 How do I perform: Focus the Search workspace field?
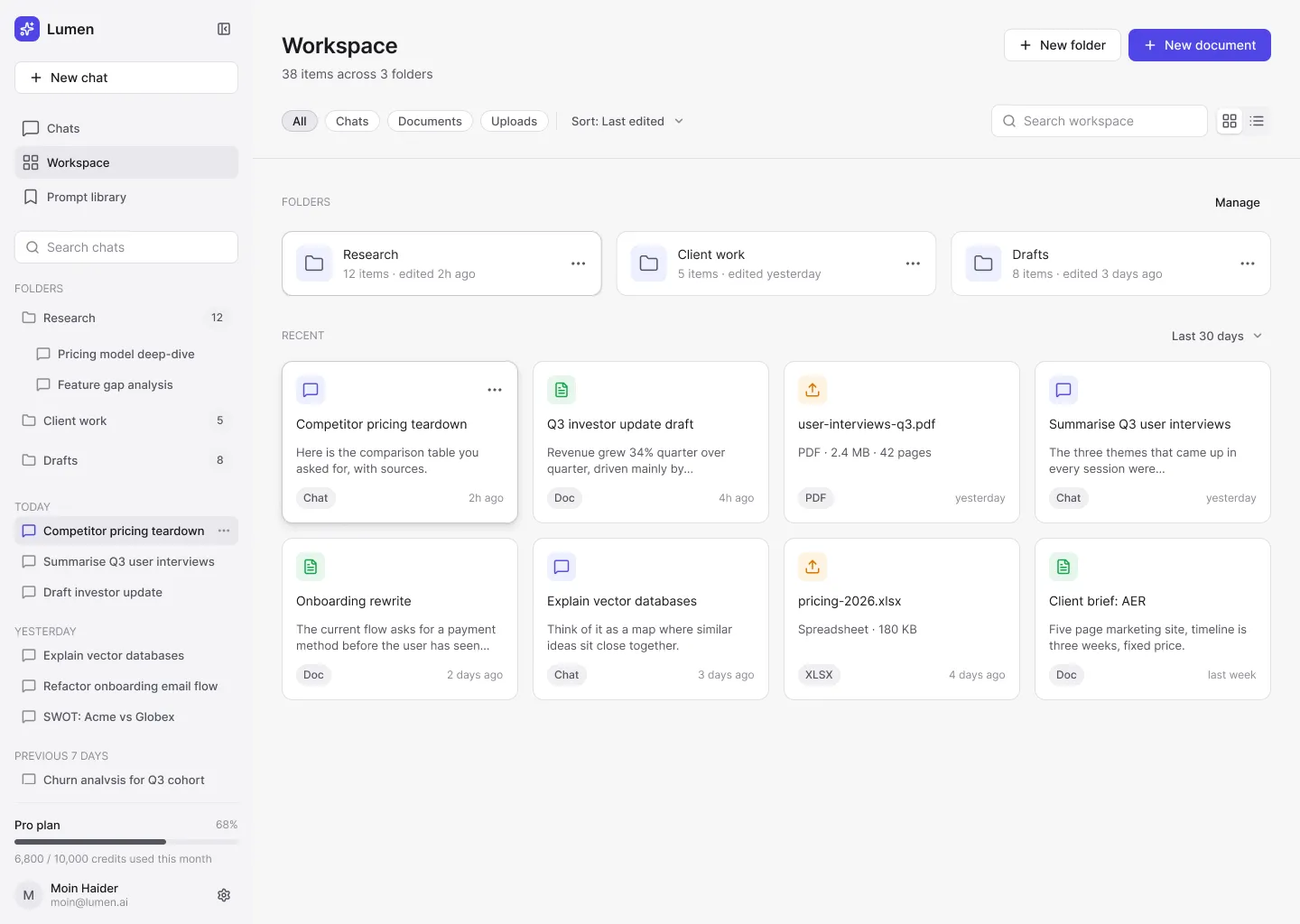coord(1100,121)
